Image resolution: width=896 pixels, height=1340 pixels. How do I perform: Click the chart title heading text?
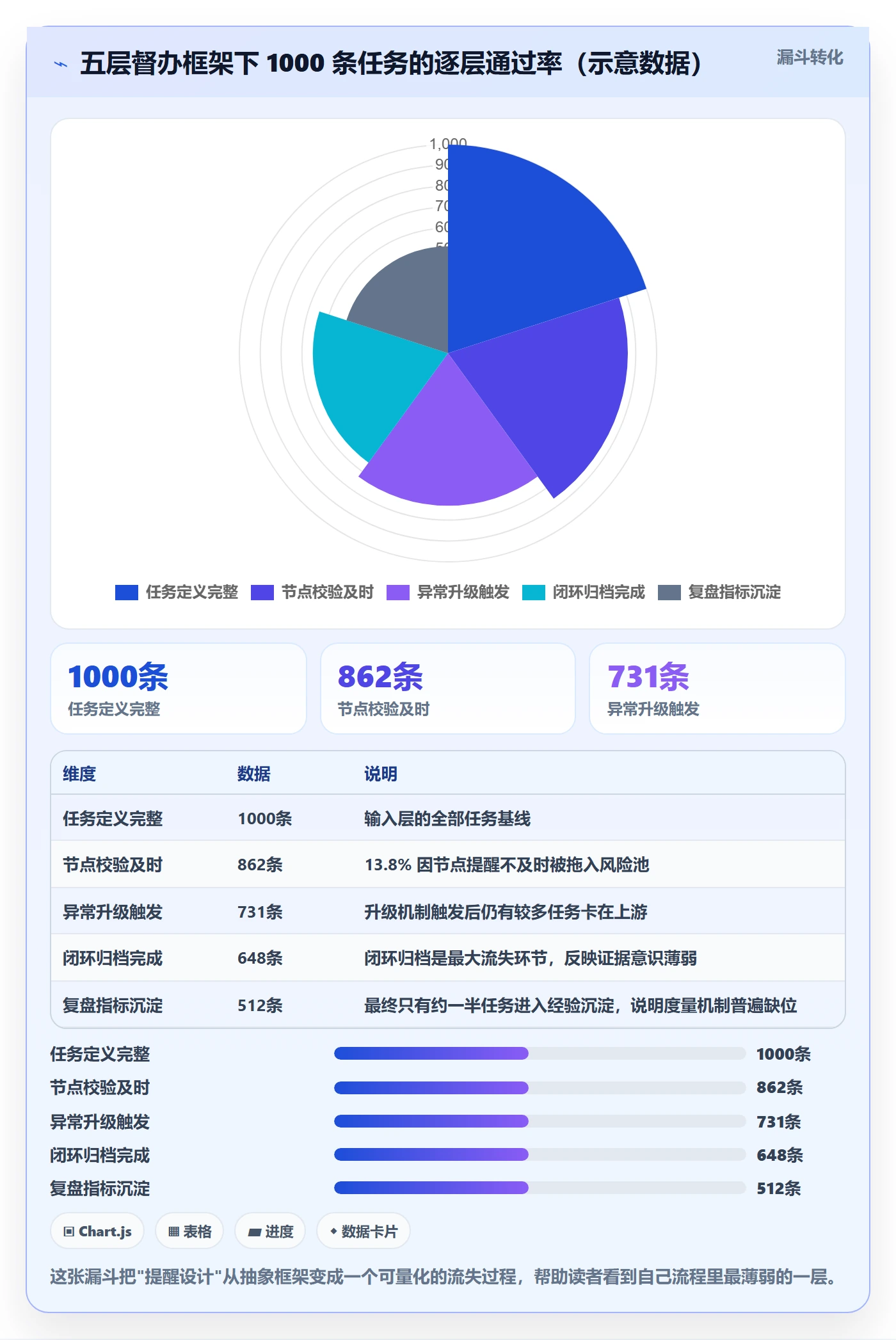pyautogui.click(x=391, y=63)
